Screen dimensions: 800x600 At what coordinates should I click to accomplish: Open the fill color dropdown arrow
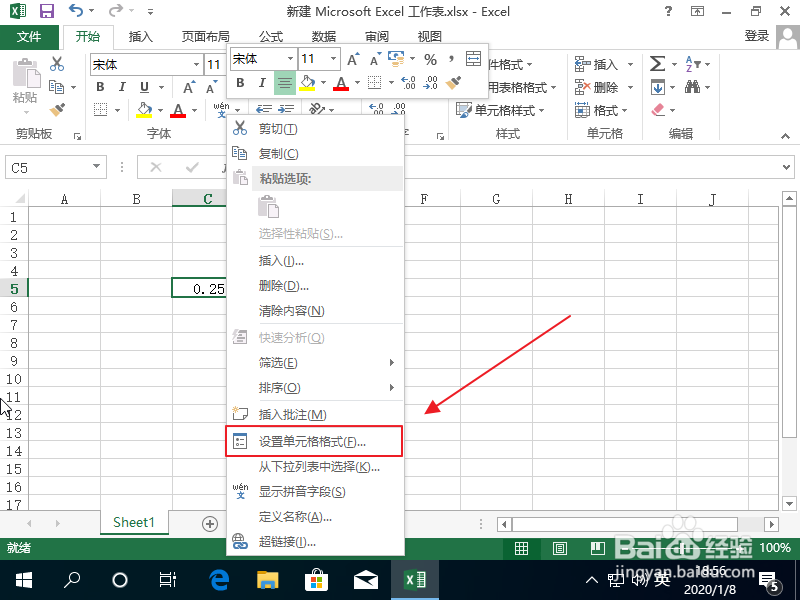point(159,110)
